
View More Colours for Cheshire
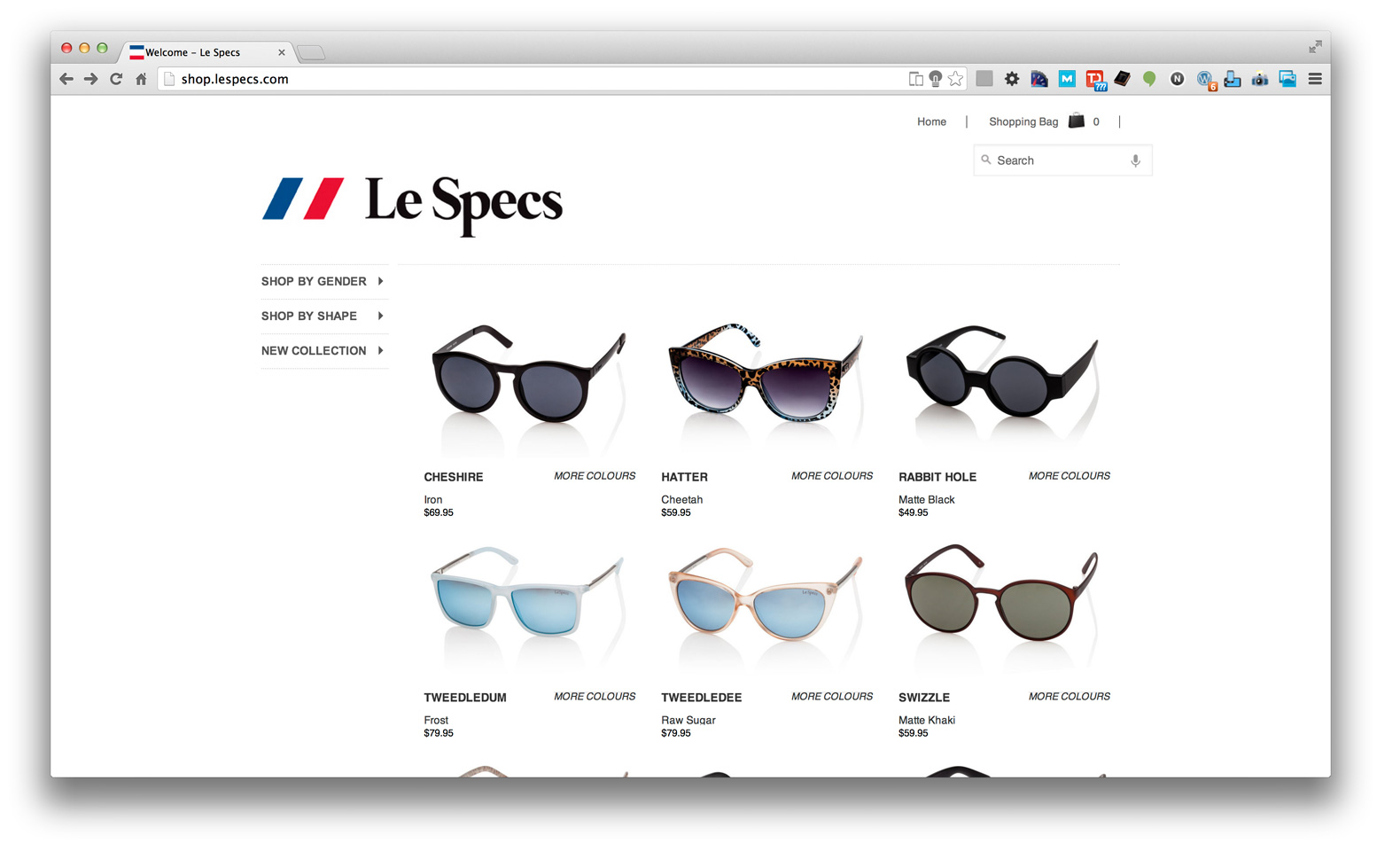pos(595,476)
